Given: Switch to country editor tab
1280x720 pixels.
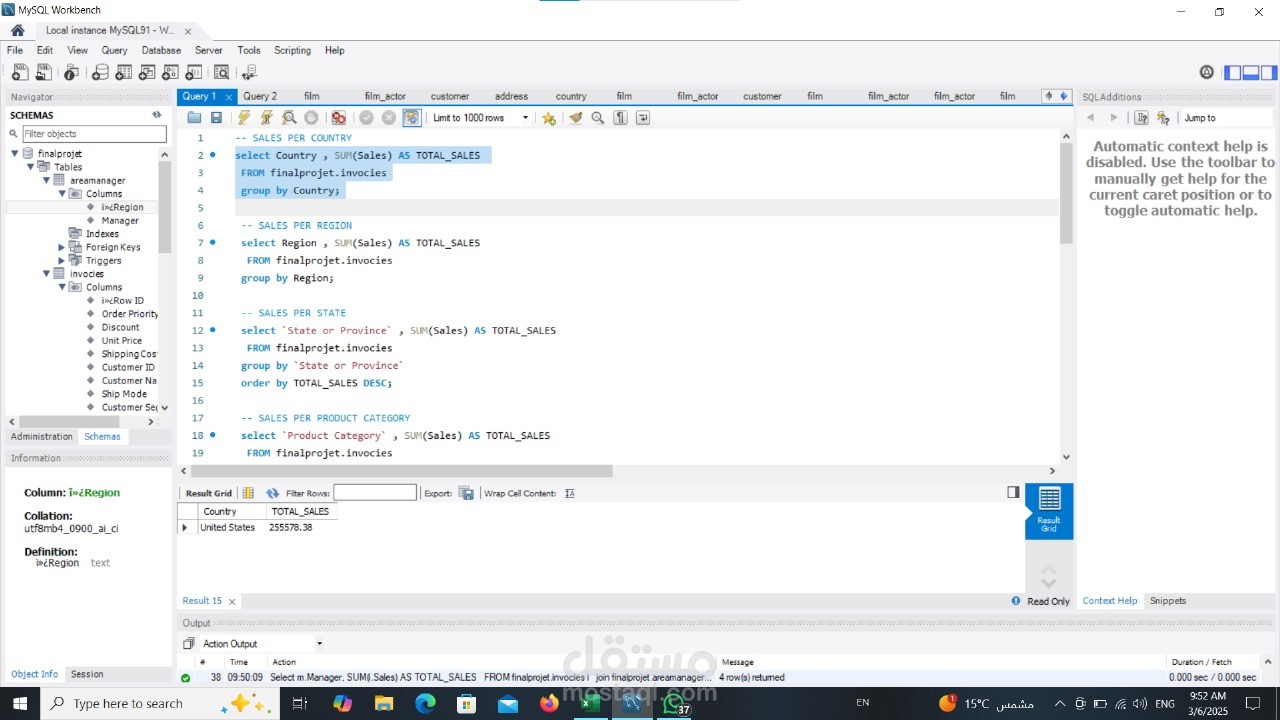Looking at the screenshot, I should click(571, 96).
